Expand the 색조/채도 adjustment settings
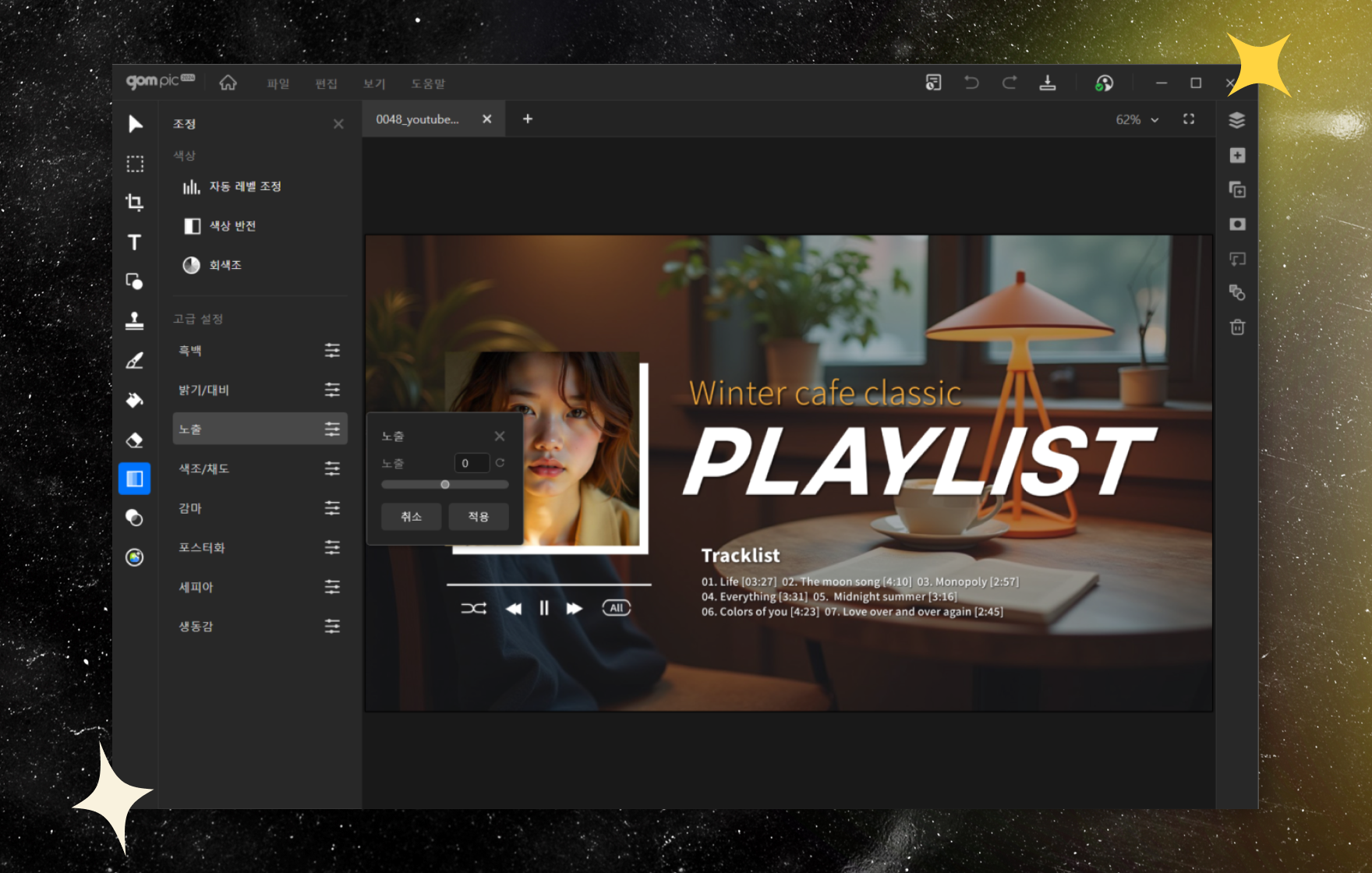Viewport: 1372px width, 873px height. pyautogui.click(x=332, y=468)
